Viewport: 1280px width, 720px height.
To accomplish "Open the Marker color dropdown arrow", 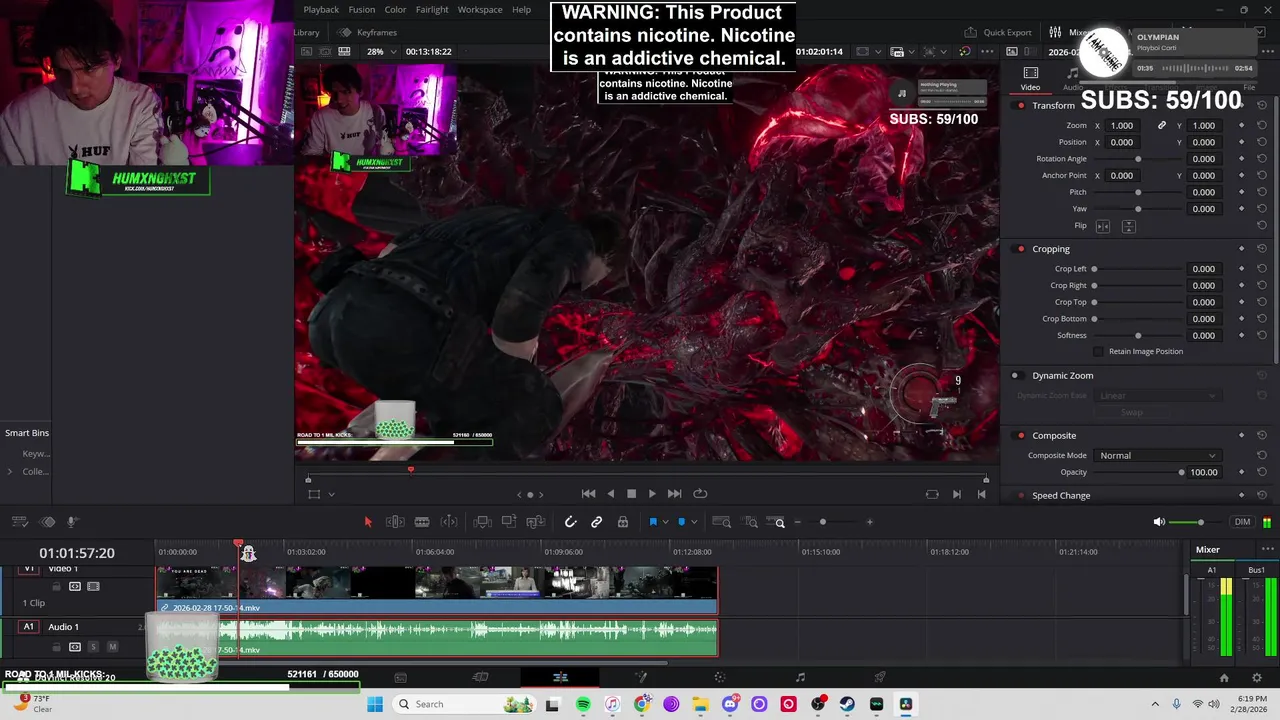I will tap(695, 522).
